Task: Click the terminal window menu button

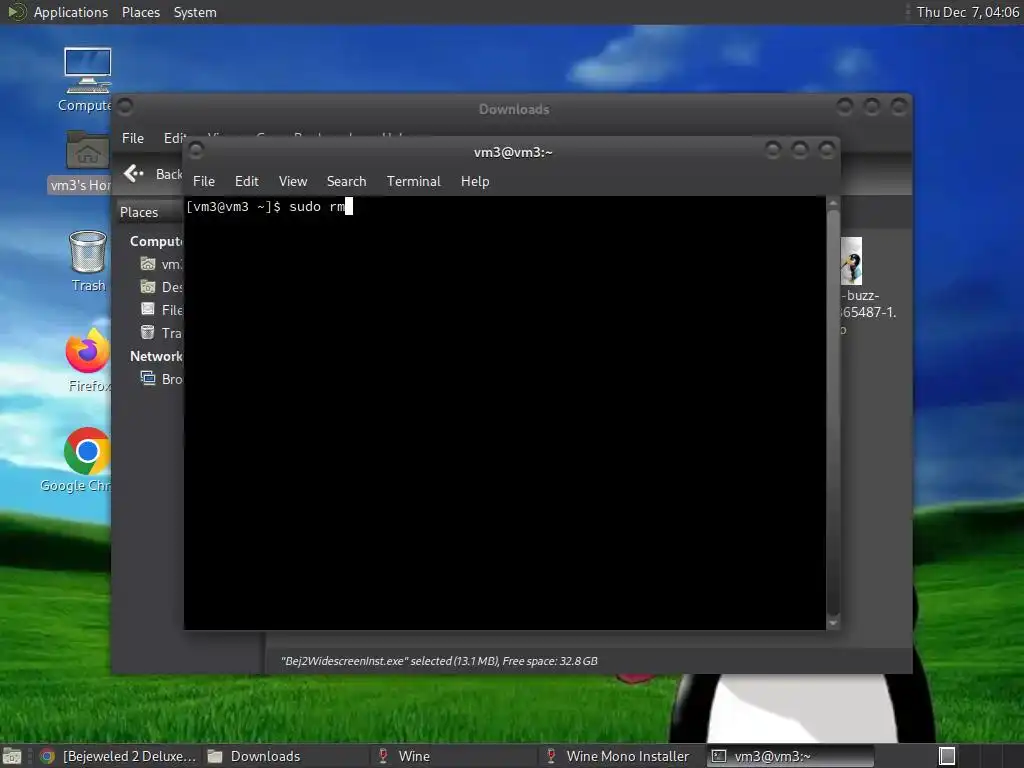Action: pyautogui.click(x=196, y=151)
